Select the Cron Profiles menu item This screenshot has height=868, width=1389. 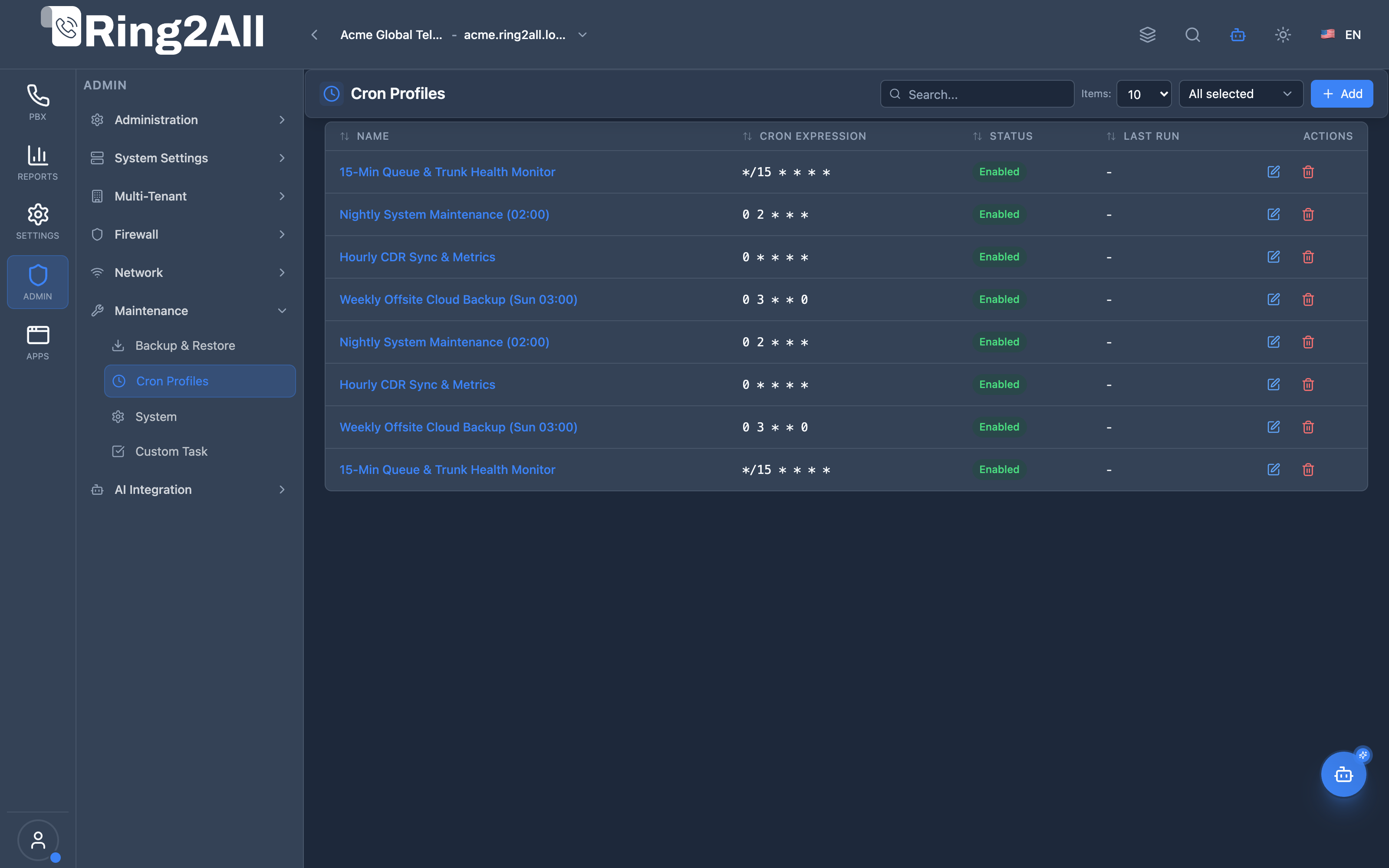click(200, 381)
